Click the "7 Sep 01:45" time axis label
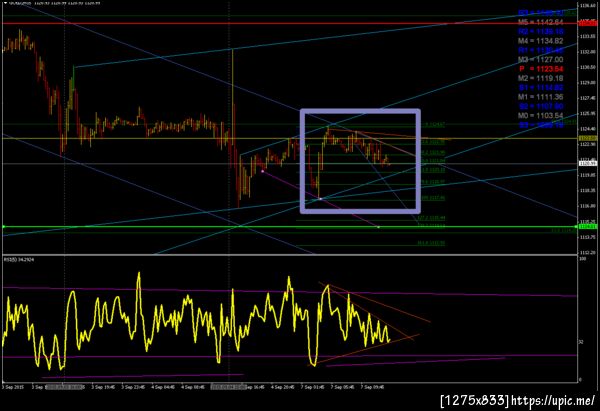Viewport: 600px width, 411px height. (313, 387)
